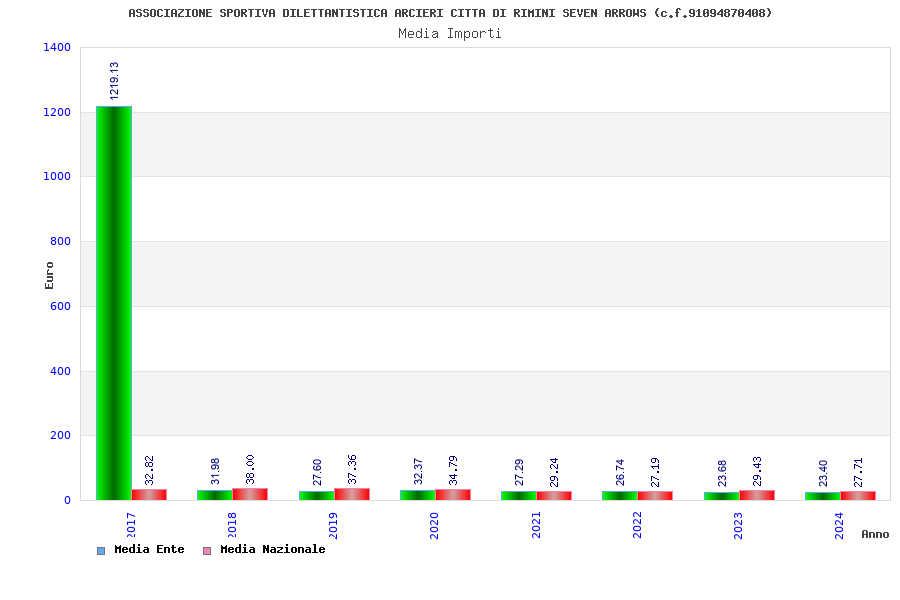
Task: Click the Media Importi chart subtitle
Action: (450, 33)
